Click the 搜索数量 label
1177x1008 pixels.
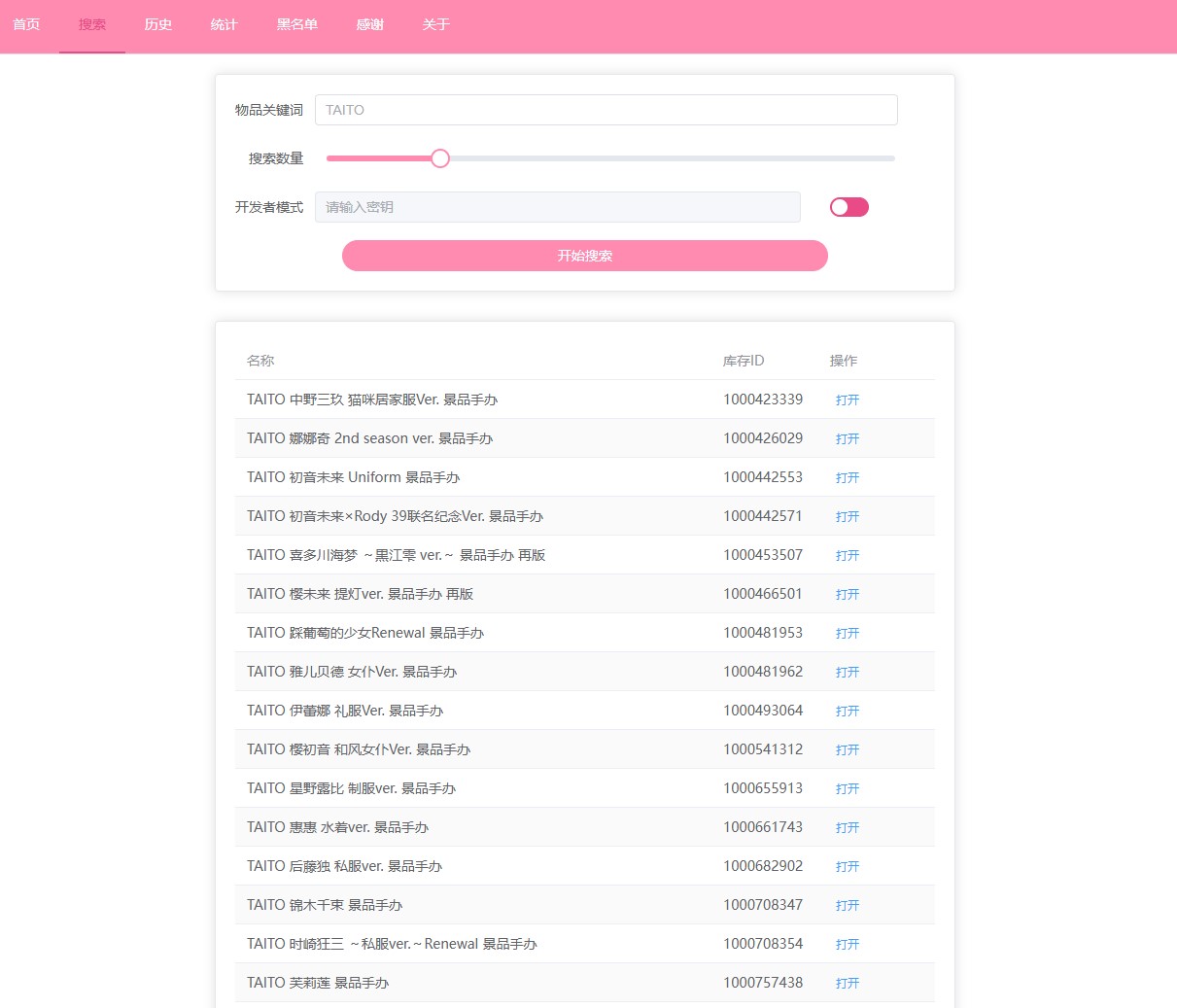pos(276,158)
